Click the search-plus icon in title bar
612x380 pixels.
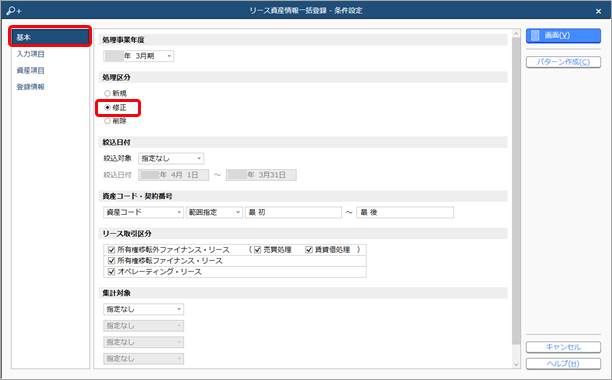point(13,11)
